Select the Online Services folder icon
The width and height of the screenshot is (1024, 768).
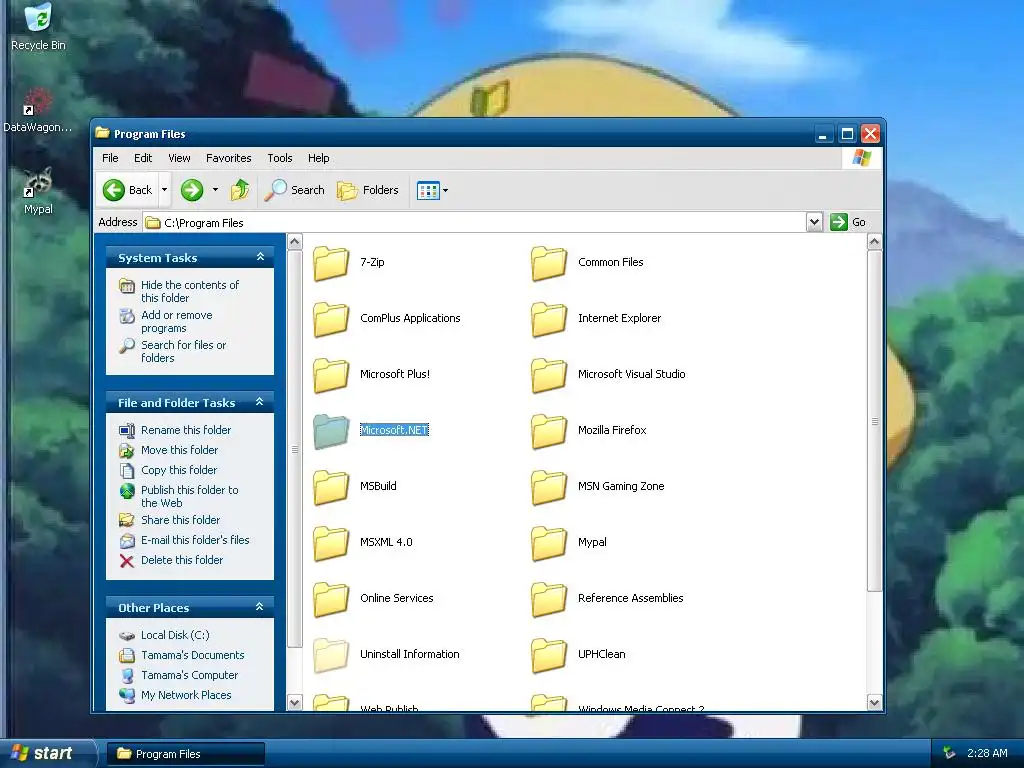(x=331, y=600)
